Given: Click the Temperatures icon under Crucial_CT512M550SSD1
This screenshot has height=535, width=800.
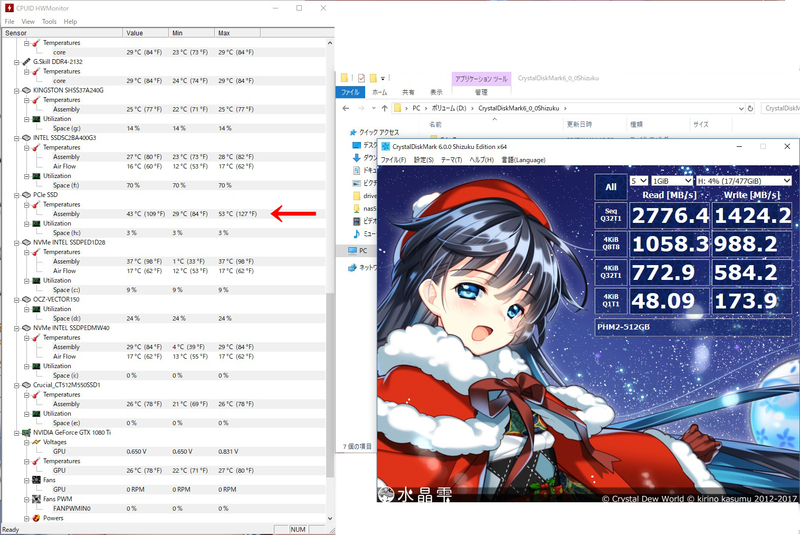Looking at the screenshot, I should click(36, 395).
